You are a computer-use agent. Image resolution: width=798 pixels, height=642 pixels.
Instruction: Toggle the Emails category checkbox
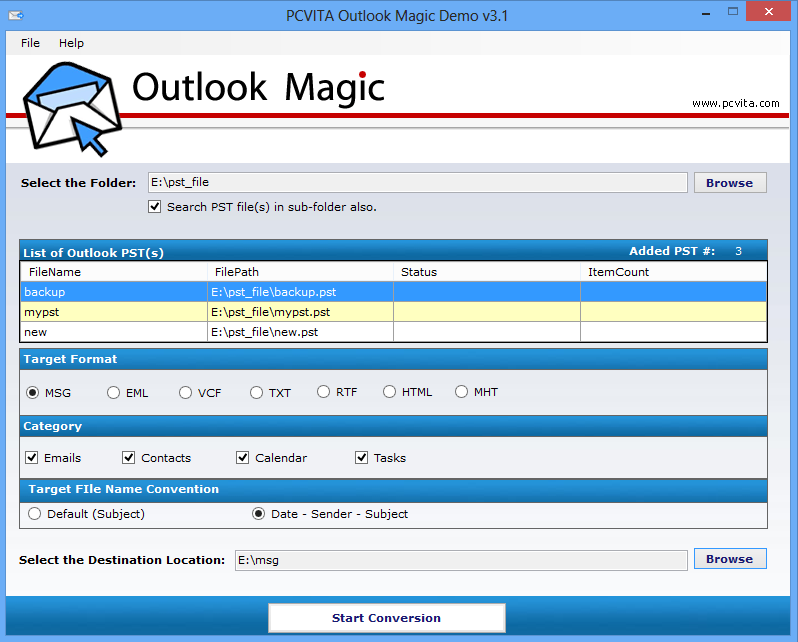click(32, 457)
